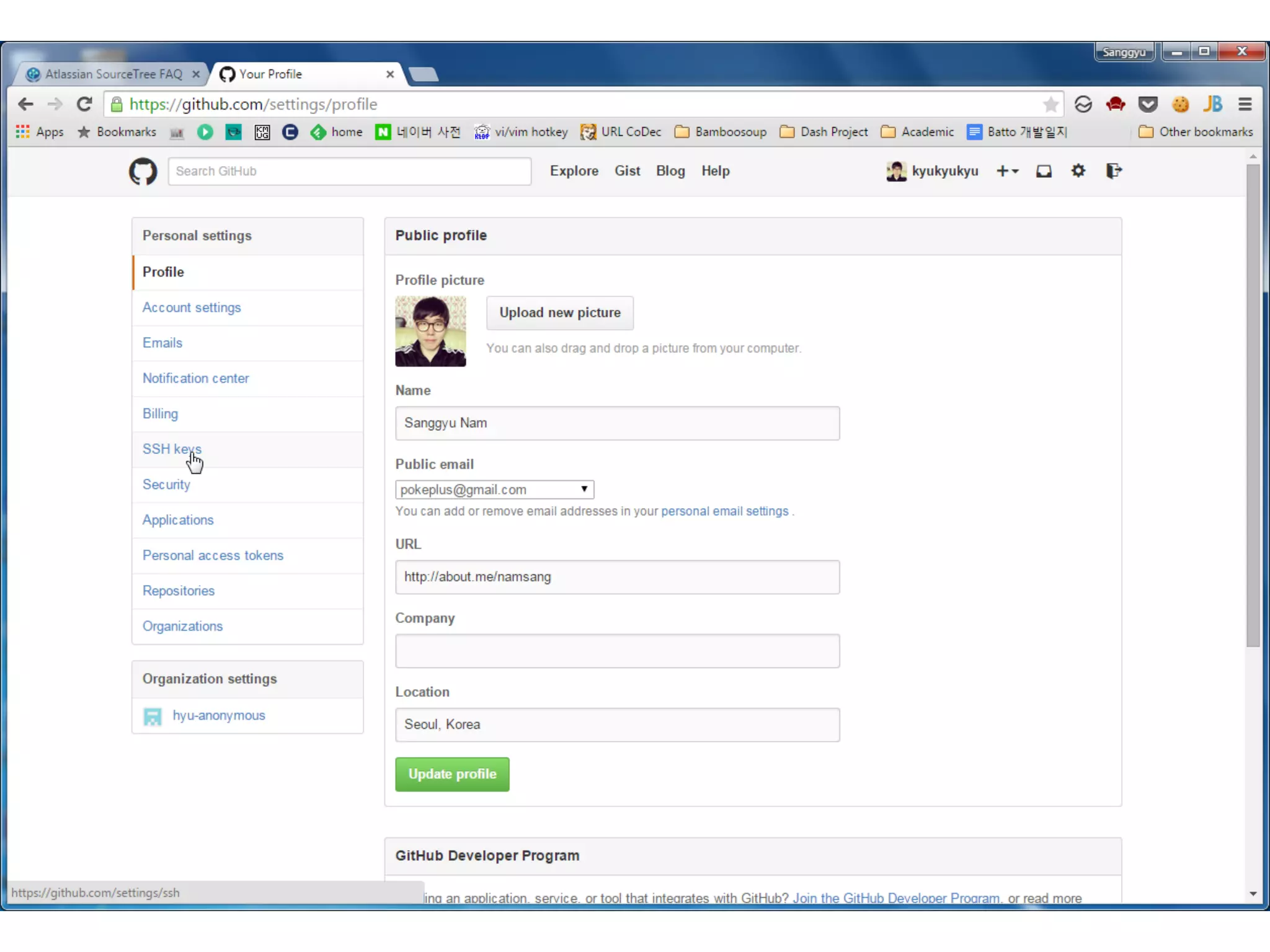Image resolution: width=1270 pixels, height=952 pixels.
Task: Bookmark page with the star icon
Action: pyautogui.click(x=1050, y=105)
